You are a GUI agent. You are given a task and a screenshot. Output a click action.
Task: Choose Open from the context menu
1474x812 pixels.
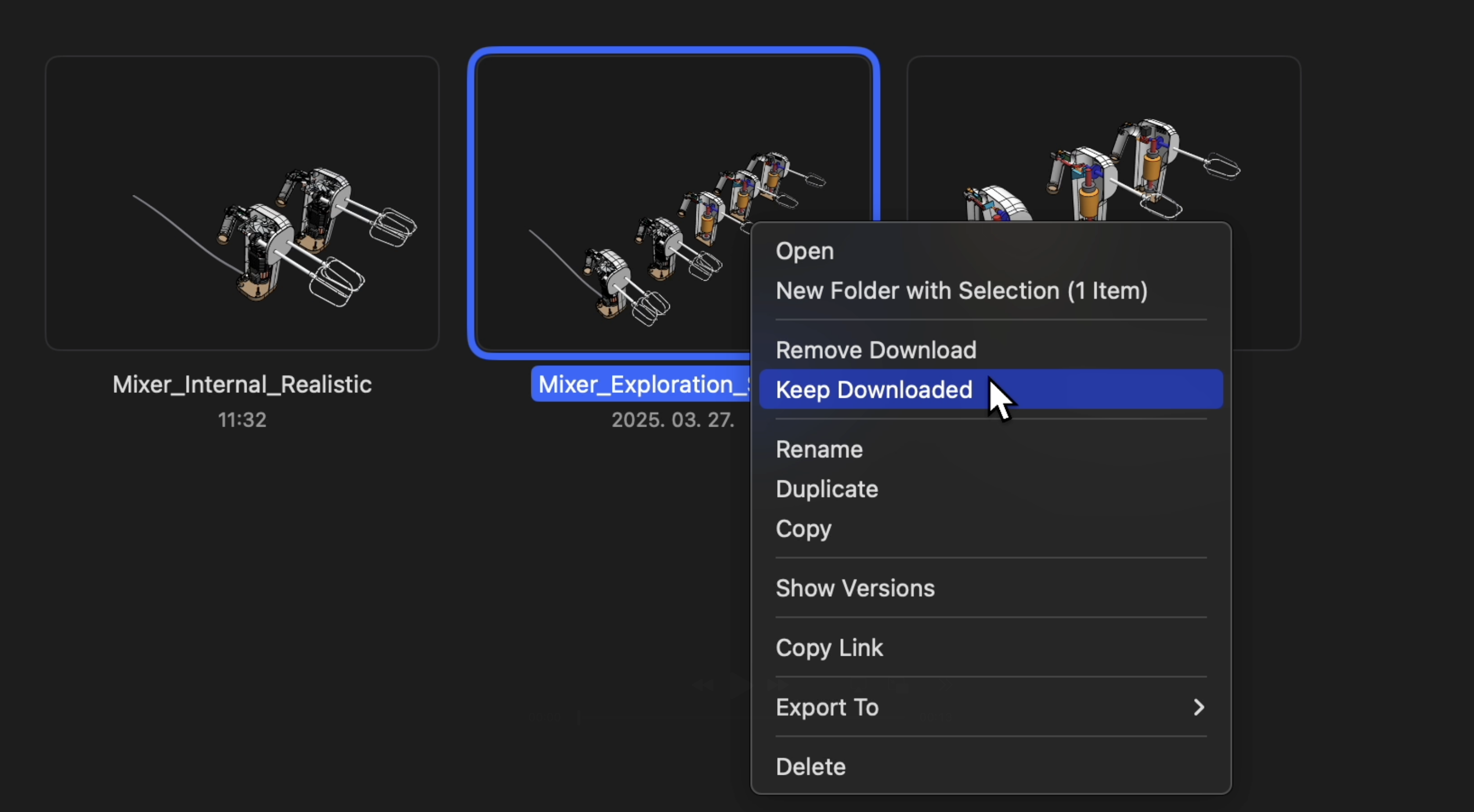(x=990, y=252)
